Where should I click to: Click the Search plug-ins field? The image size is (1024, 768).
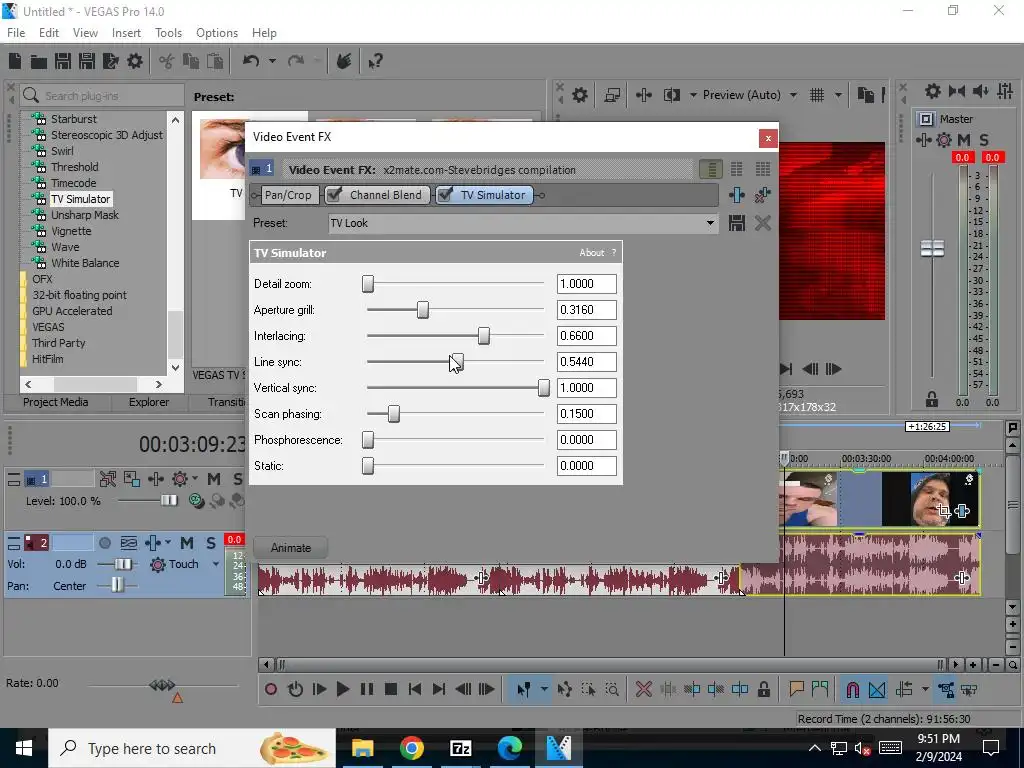click(x=102, y=96)
